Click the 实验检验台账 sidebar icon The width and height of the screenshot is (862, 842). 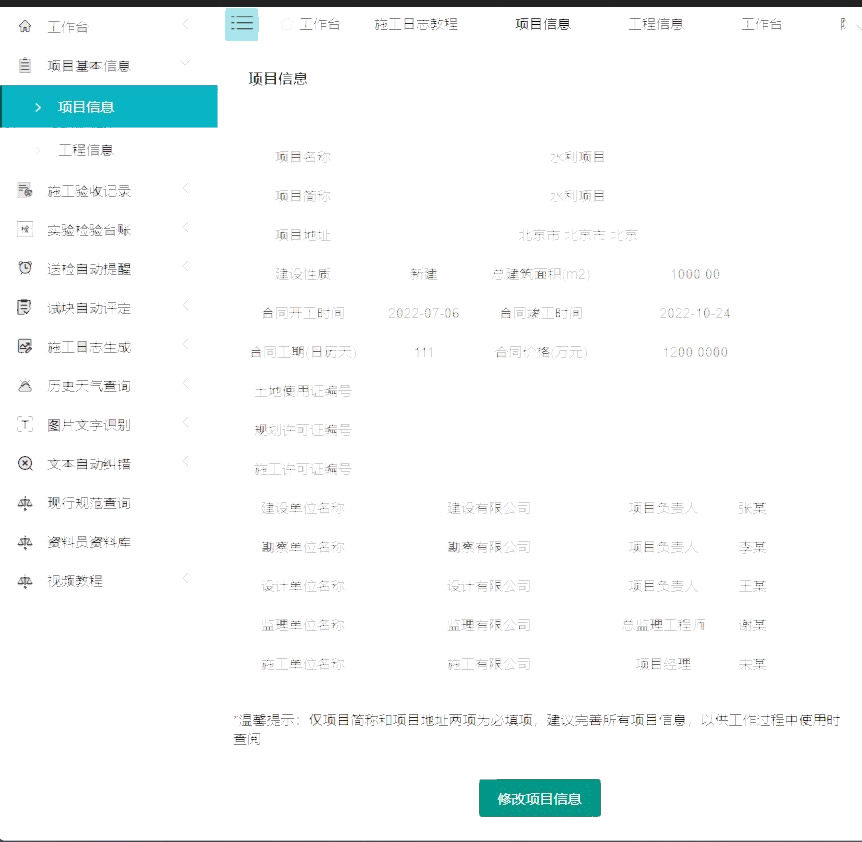(25, 229)
